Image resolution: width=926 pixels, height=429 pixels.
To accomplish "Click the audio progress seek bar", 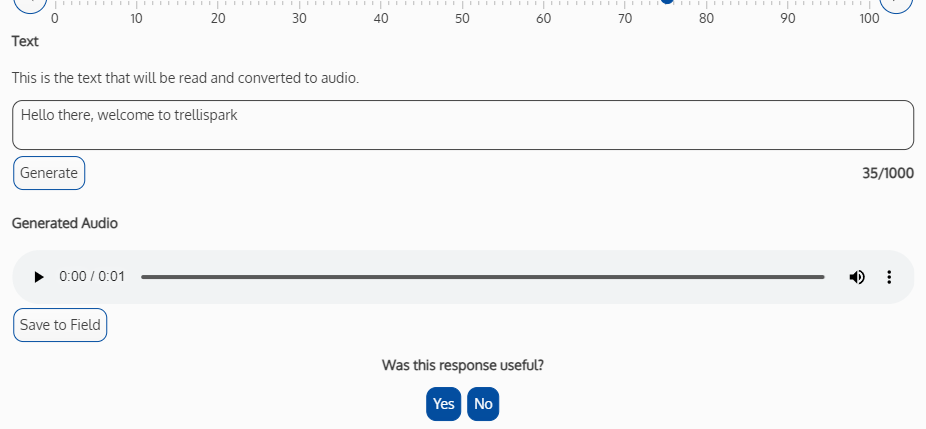I will coord(482,277).
